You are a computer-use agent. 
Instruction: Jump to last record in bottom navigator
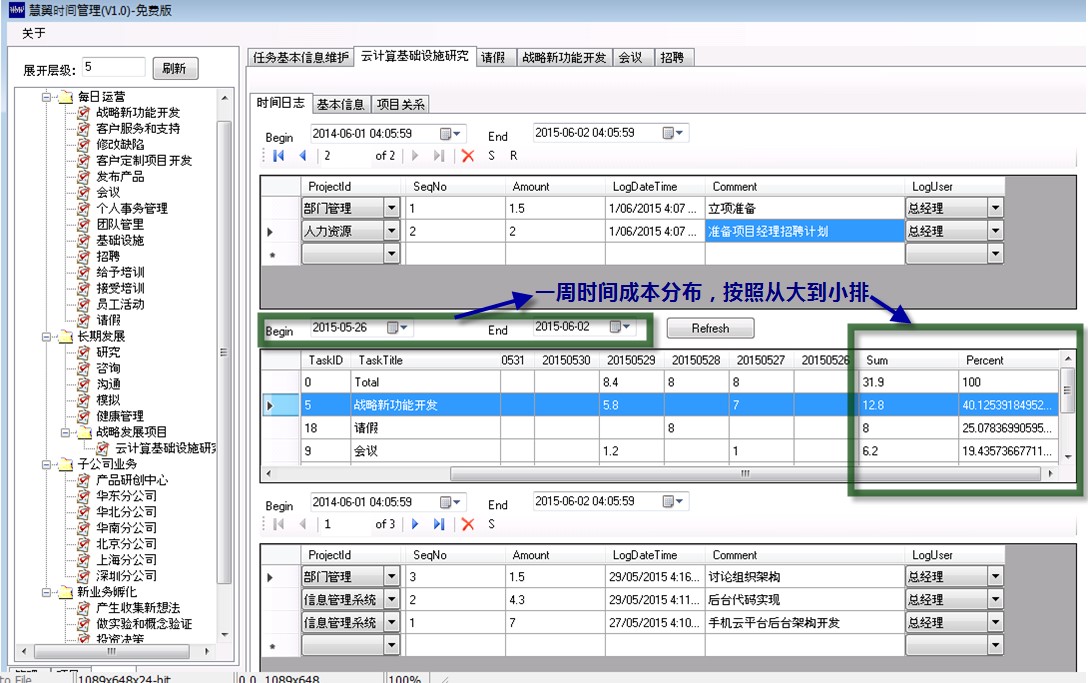pyautogui.click(x=439, y=524)
